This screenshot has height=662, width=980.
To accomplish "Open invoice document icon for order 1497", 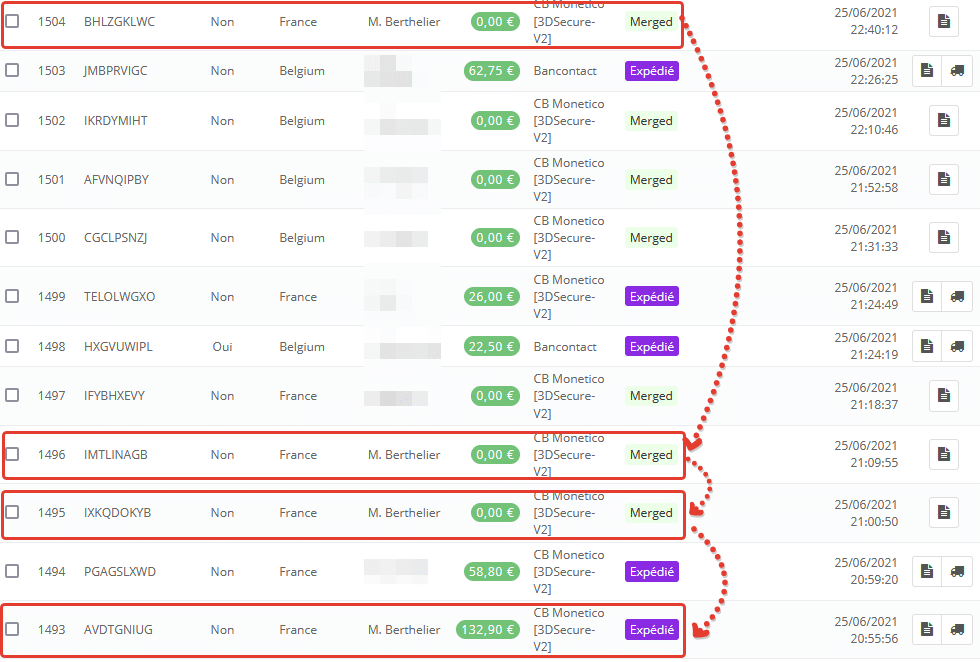I will (944, 396).
